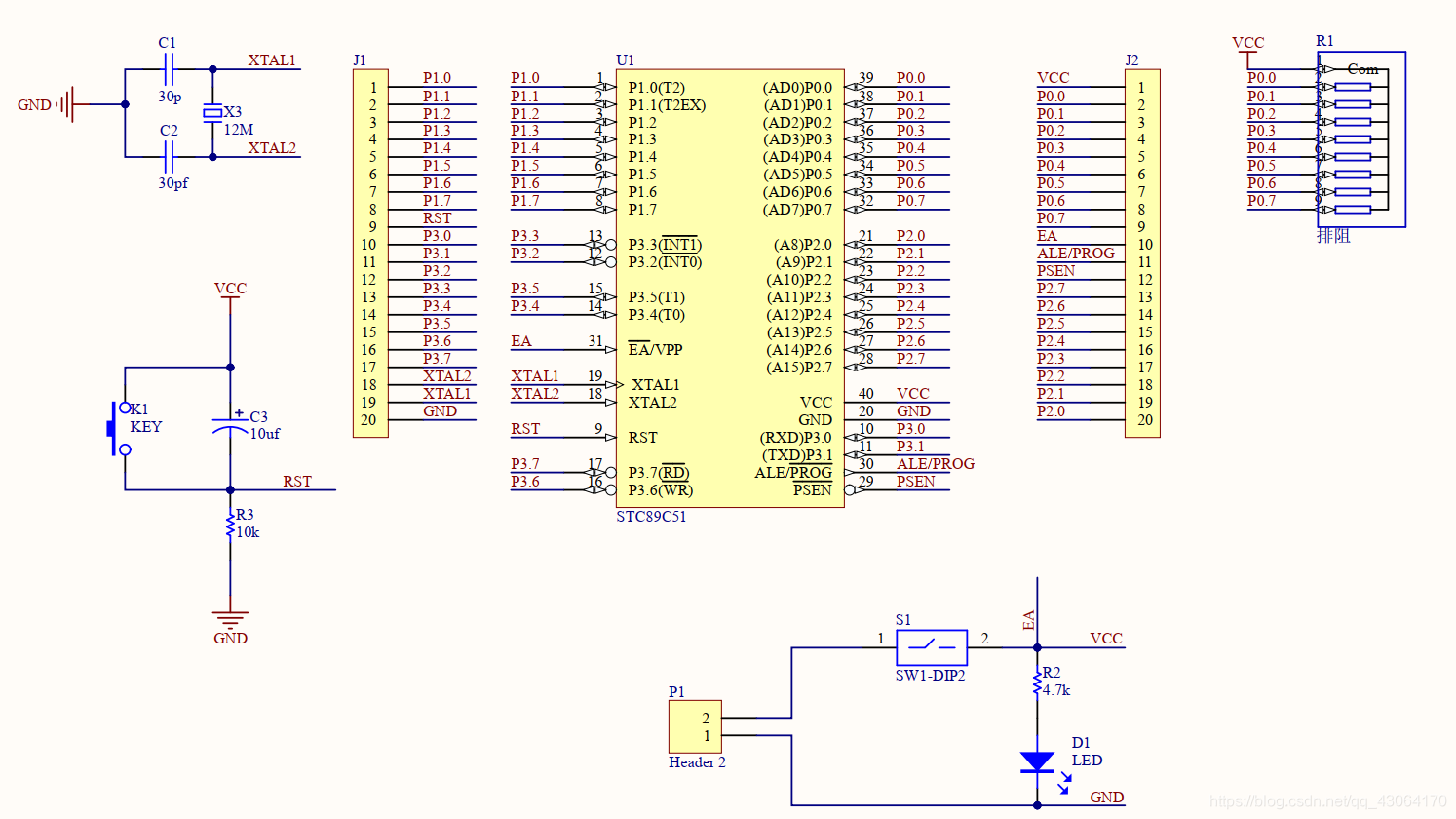Click the P1.0(T2) pin name in U1
This screenshot has width=1456, height=819.
coord(657,88)
